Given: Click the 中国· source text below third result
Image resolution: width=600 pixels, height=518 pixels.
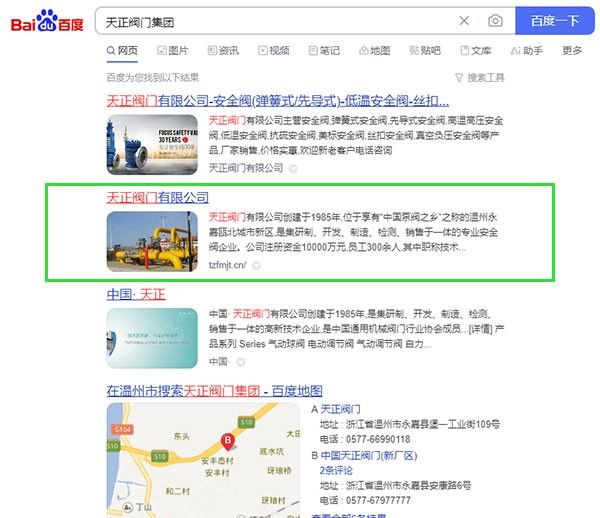Looking at the screenshot, I should 218,362.
